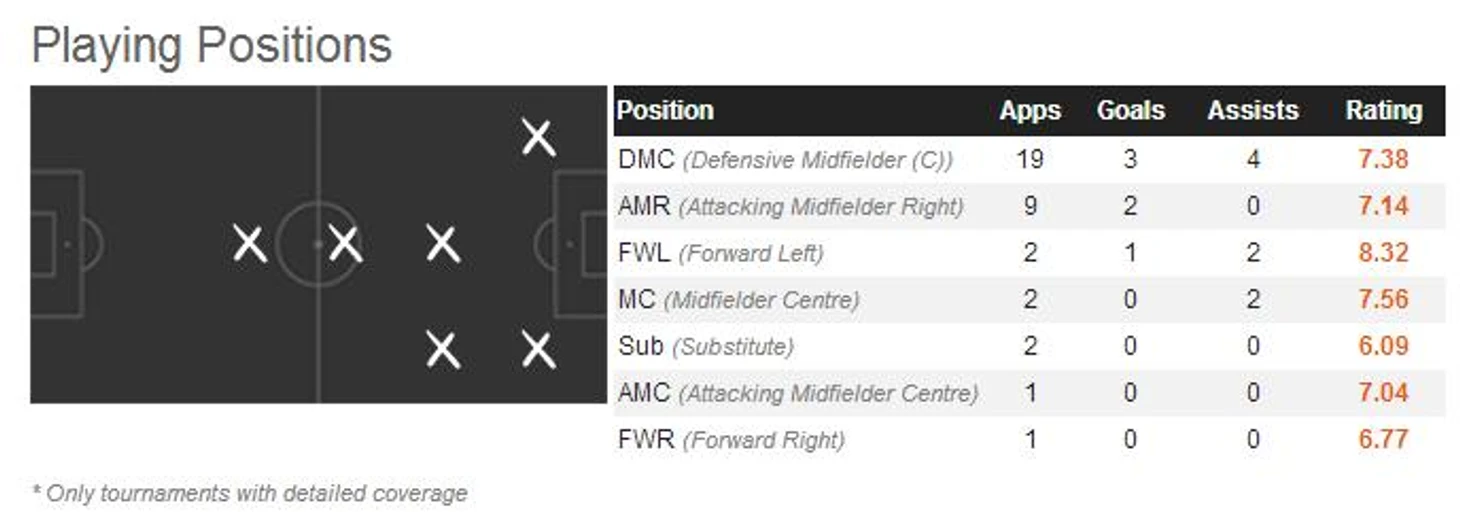1460x516 pixels.
Task: Select the central X marker nearest the right penalty arc
Action: [442, 244]
